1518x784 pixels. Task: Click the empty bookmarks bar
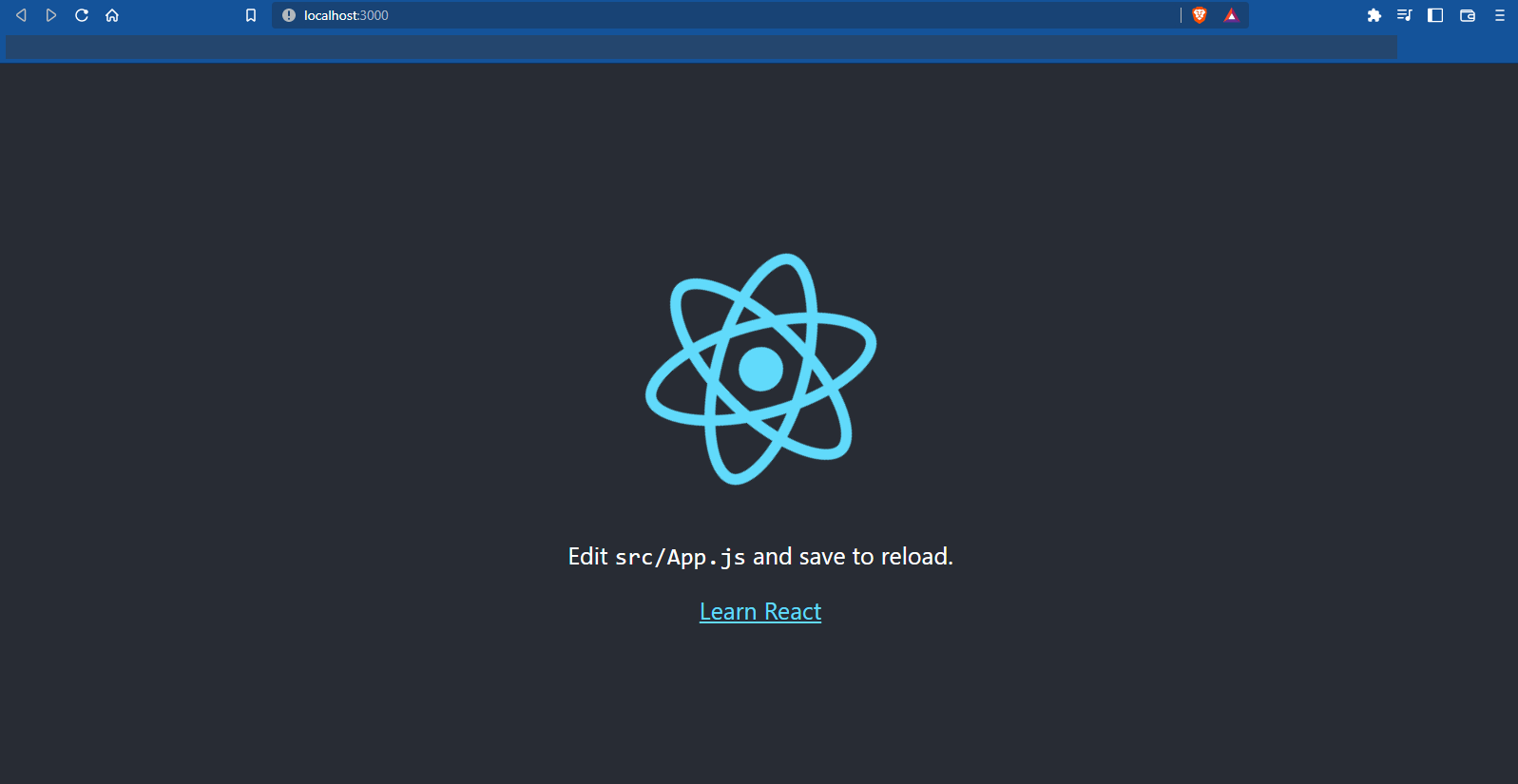(x=701, y=47)
